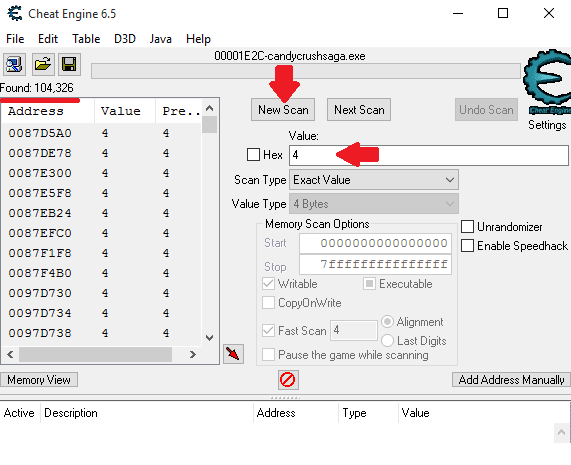Select result address 0087EB24
This screenshot has width=571, height=465.
[40, 213]
